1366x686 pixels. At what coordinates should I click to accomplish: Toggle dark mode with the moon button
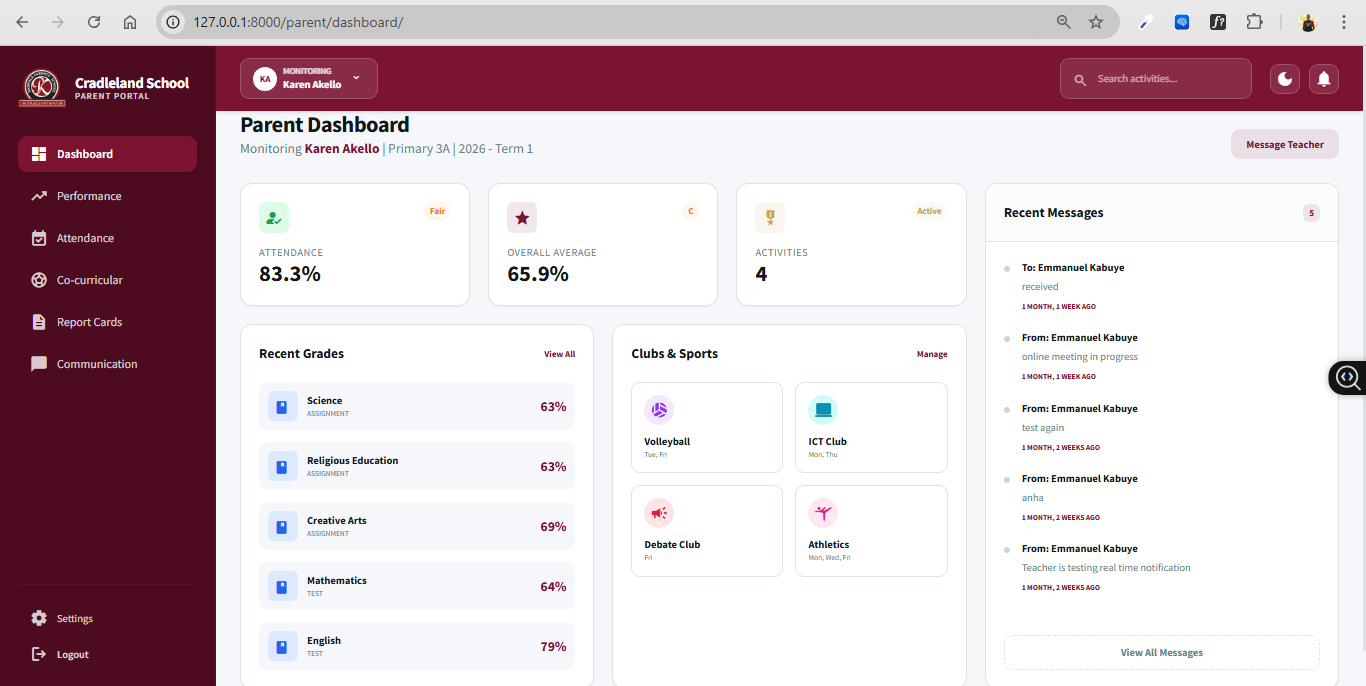[1284, 78]
